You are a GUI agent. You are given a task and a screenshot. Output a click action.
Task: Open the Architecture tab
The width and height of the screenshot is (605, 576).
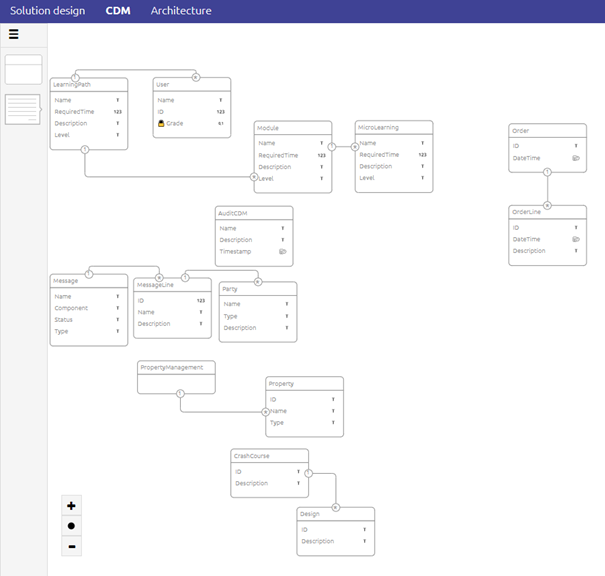(181, 11)
